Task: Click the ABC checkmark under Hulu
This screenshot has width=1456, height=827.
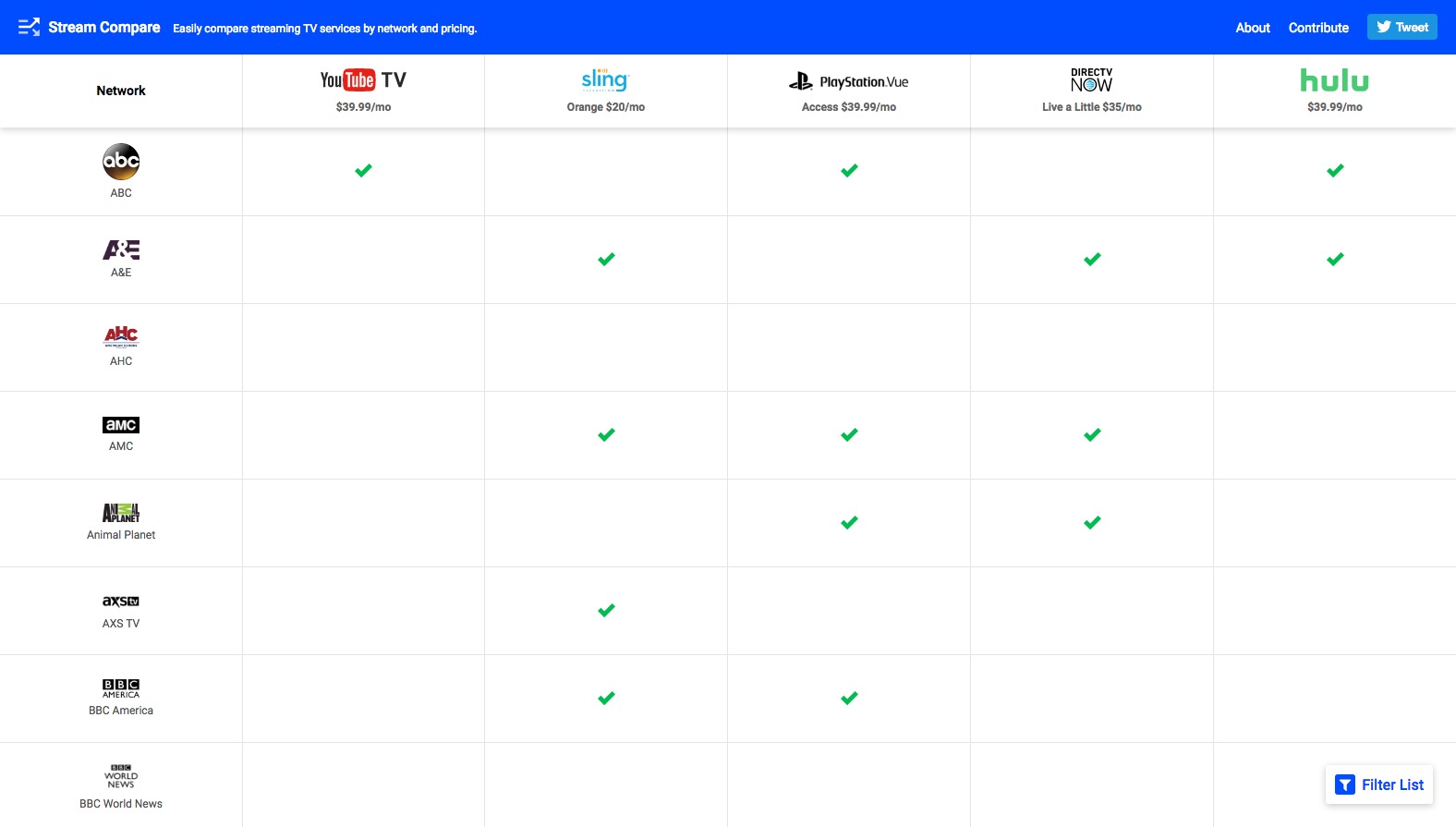Action: click(x=1335, y=170)
